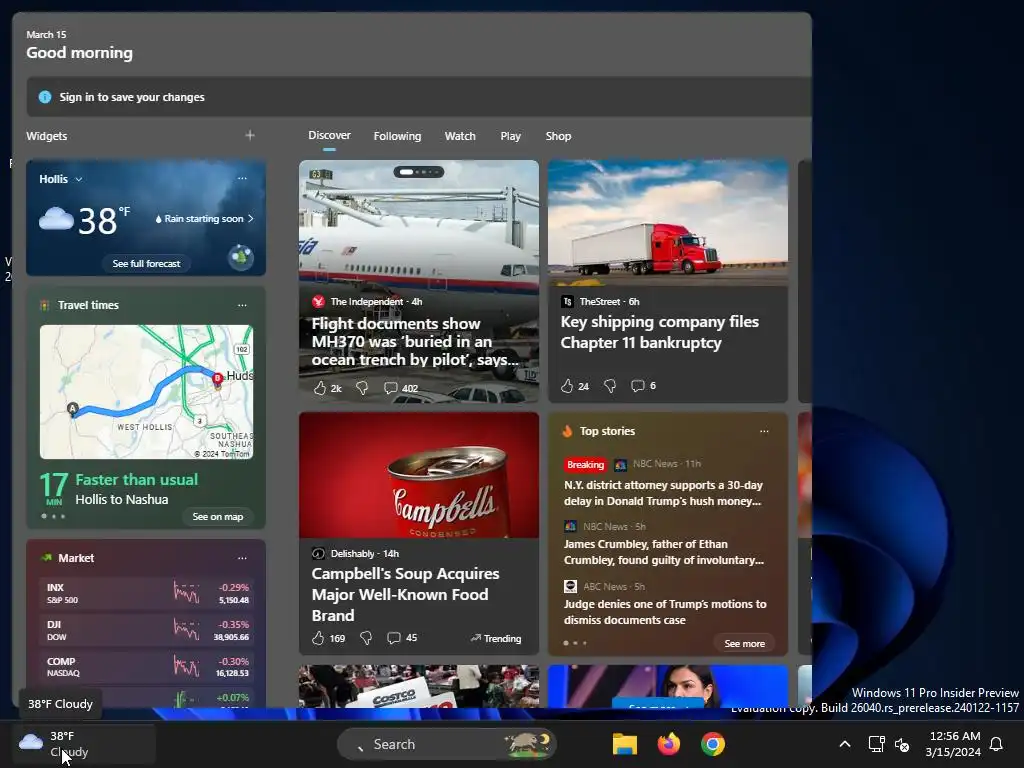Click See full forecast button
Viewport: 1024px width, 768px height.
point(146,263)
